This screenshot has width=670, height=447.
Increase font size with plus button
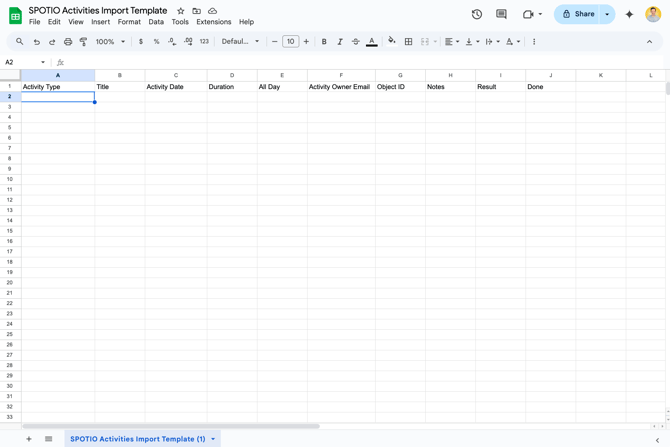306,41
